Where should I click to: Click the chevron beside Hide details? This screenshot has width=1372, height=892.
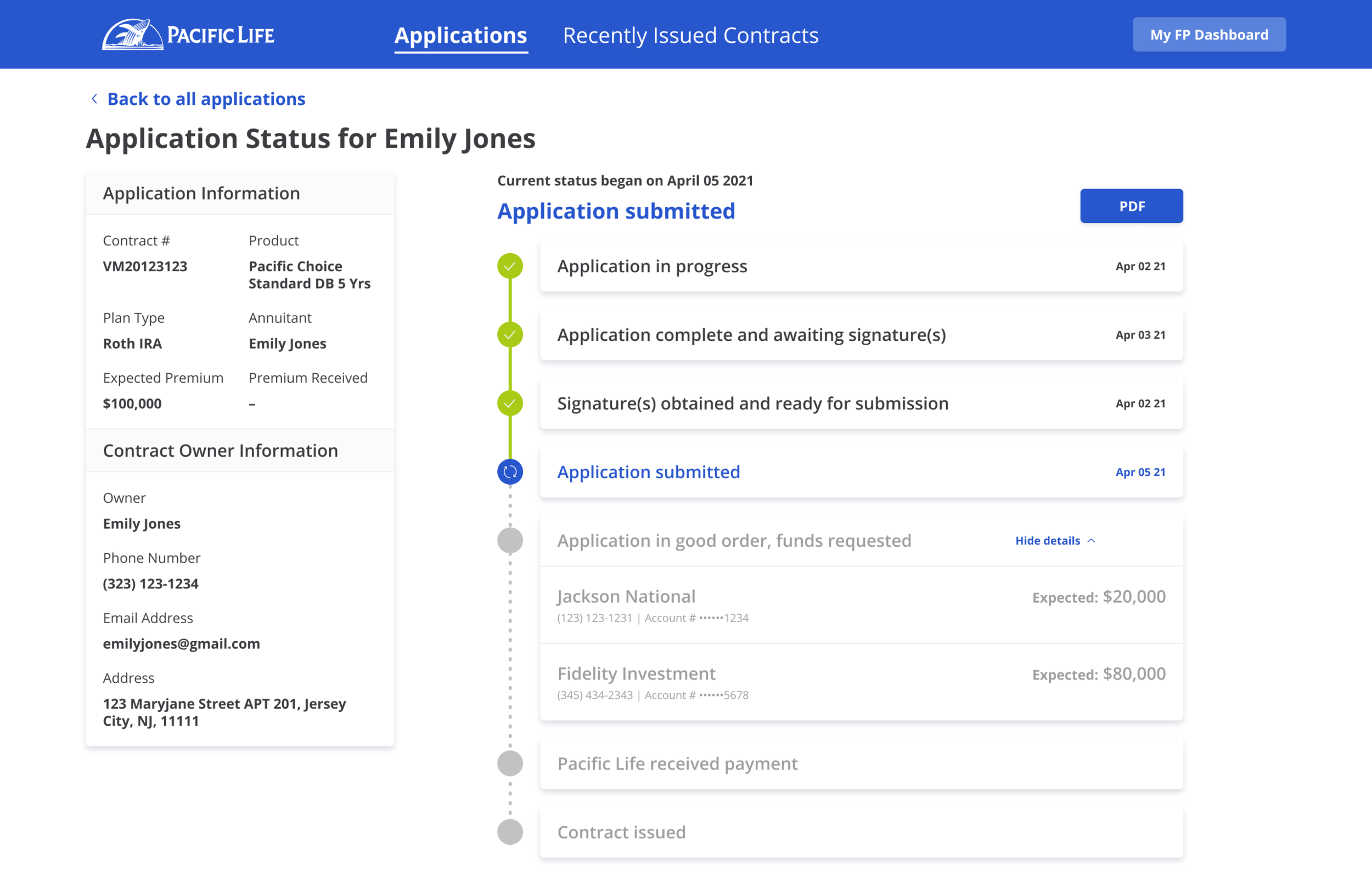pyautogui.click(x=1091, y=541)
